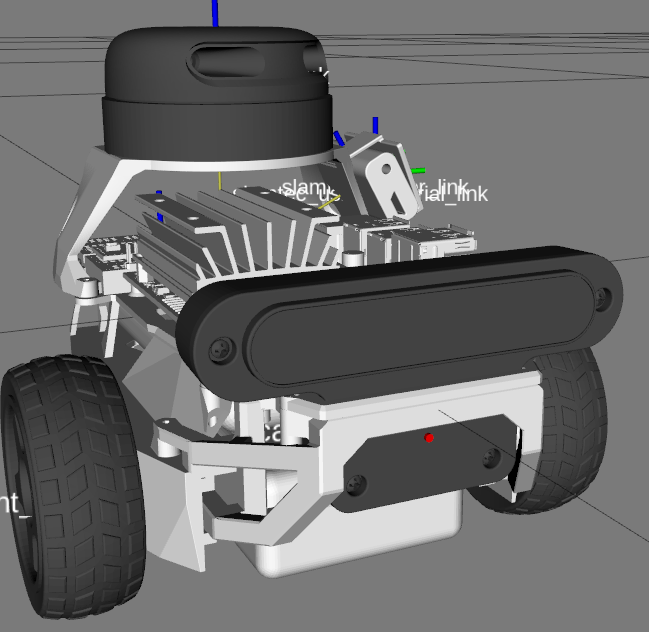
Task: Click the red dot on lower sensor
Action: (x=429, y=438)
